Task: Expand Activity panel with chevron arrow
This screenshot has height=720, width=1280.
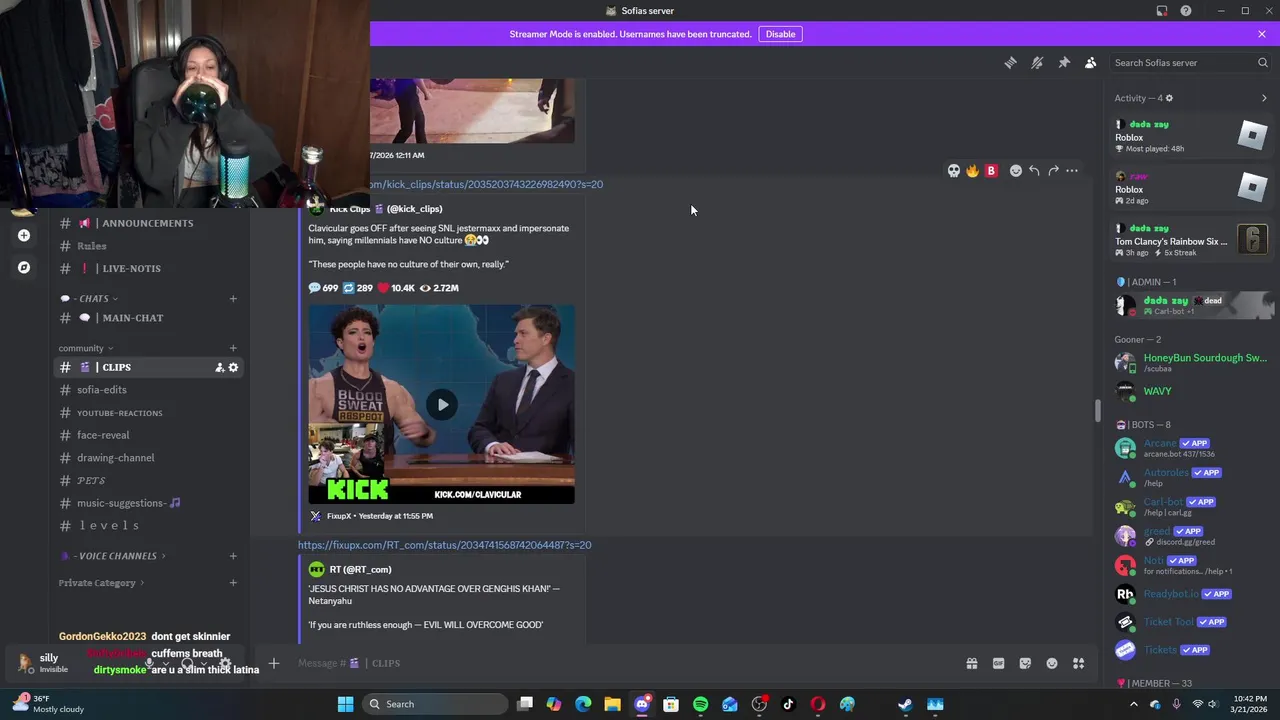Action: pyautogui.click(x=1264, y=98)
